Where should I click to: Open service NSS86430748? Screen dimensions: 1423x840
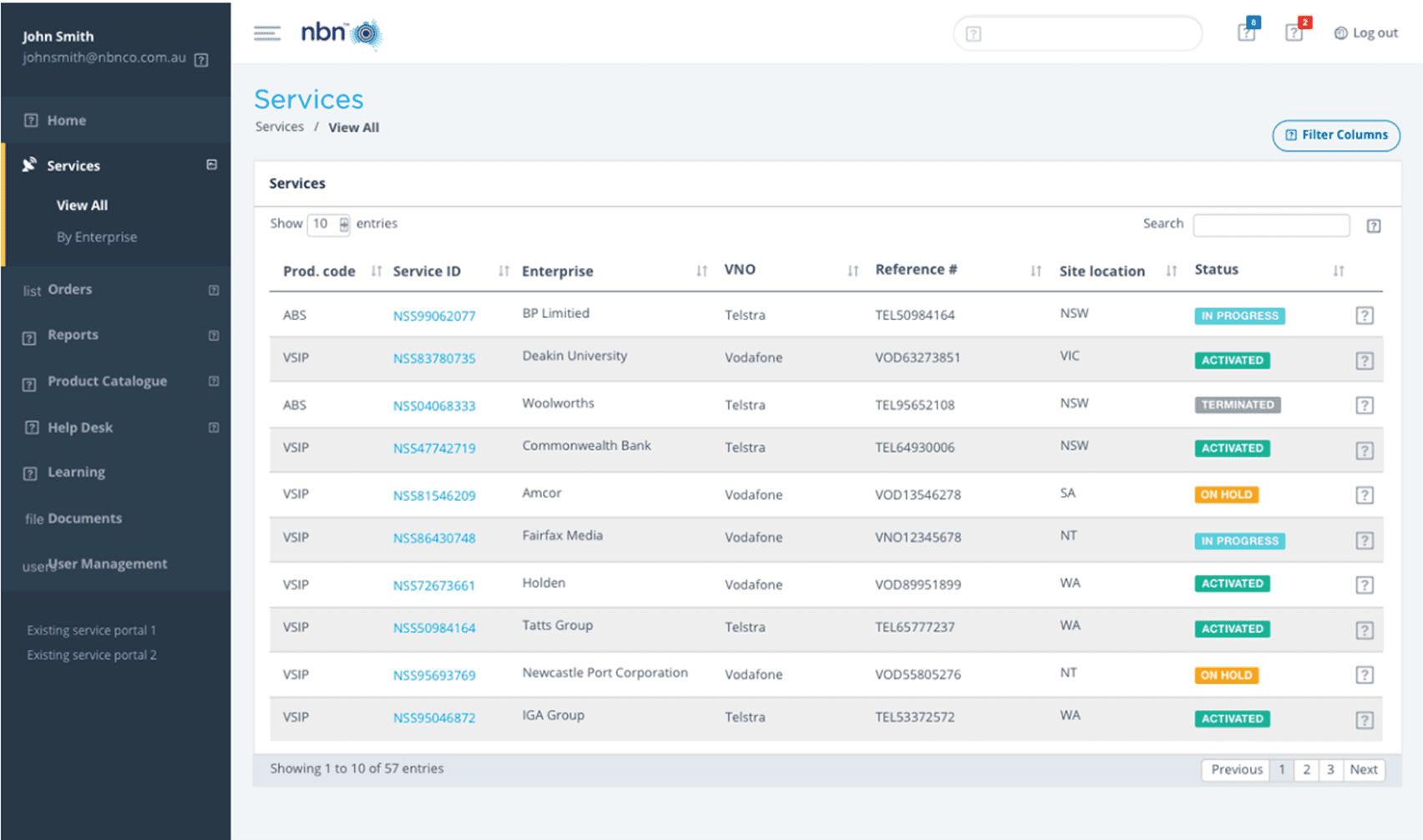coord(434,539)
